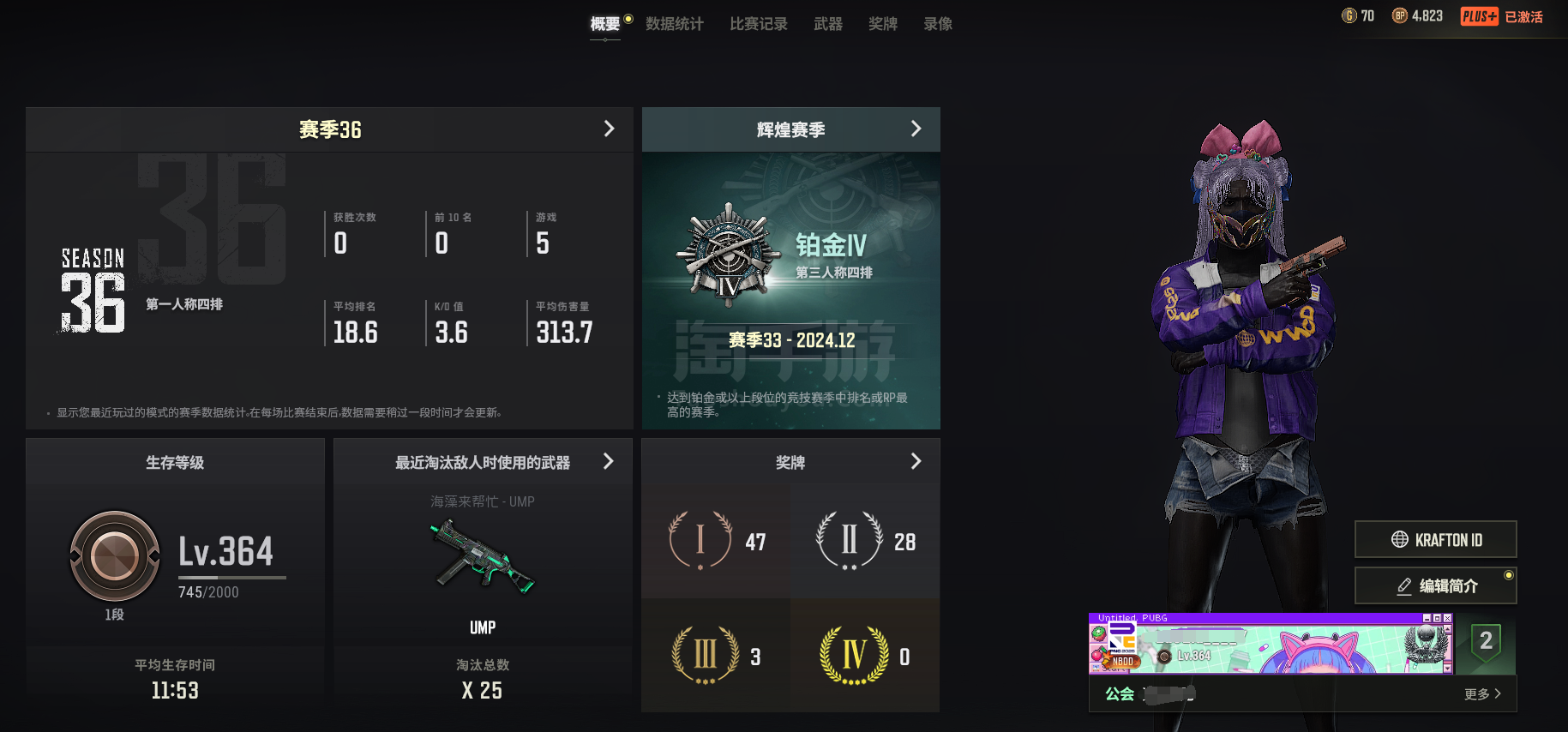Expand the 奖牌 medals panel arrow
The height and width of the screenshot is (732, 1568).
pos(916,461)
